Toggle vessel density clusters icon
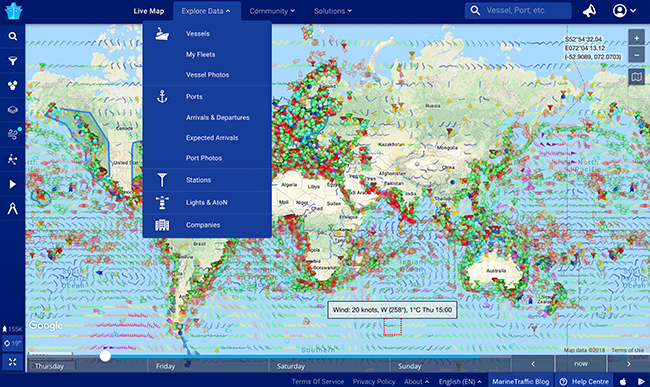 click(x=12, y=85)
